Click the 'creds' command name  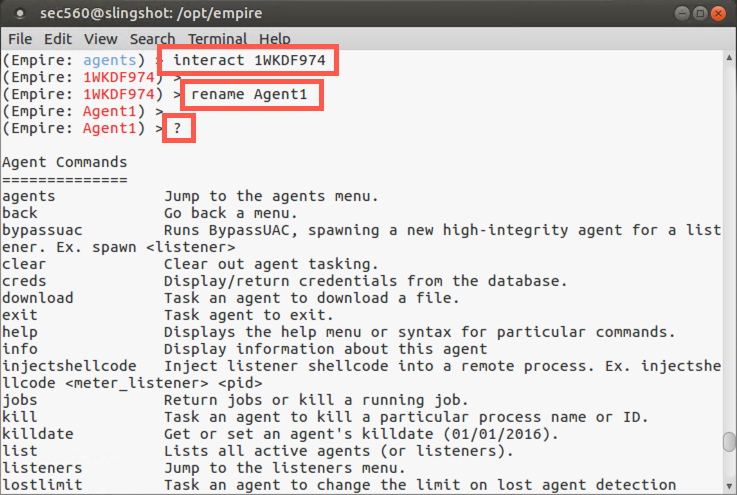[24, 281]
